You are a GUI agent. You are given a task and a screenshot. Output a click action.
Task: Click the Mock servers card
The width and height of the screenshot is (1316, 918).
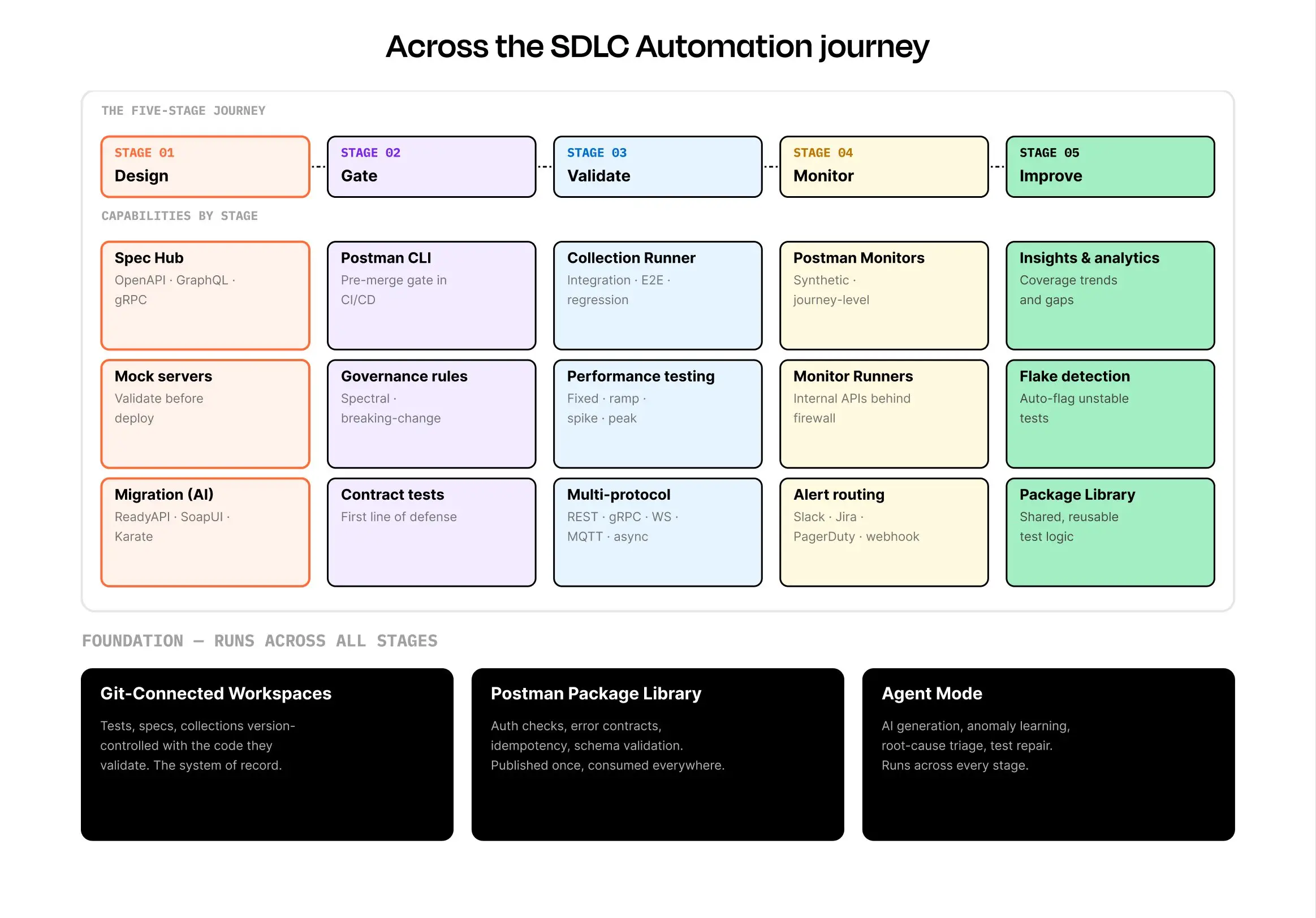point(205,414)
